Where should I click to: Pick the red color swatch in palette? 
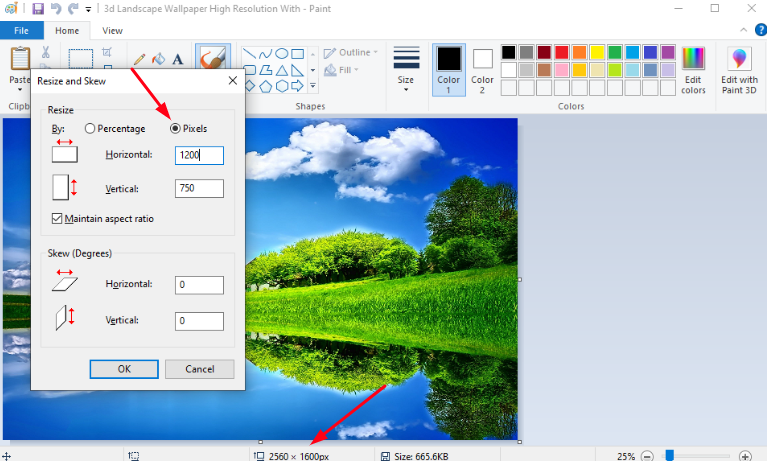point(561,52)
